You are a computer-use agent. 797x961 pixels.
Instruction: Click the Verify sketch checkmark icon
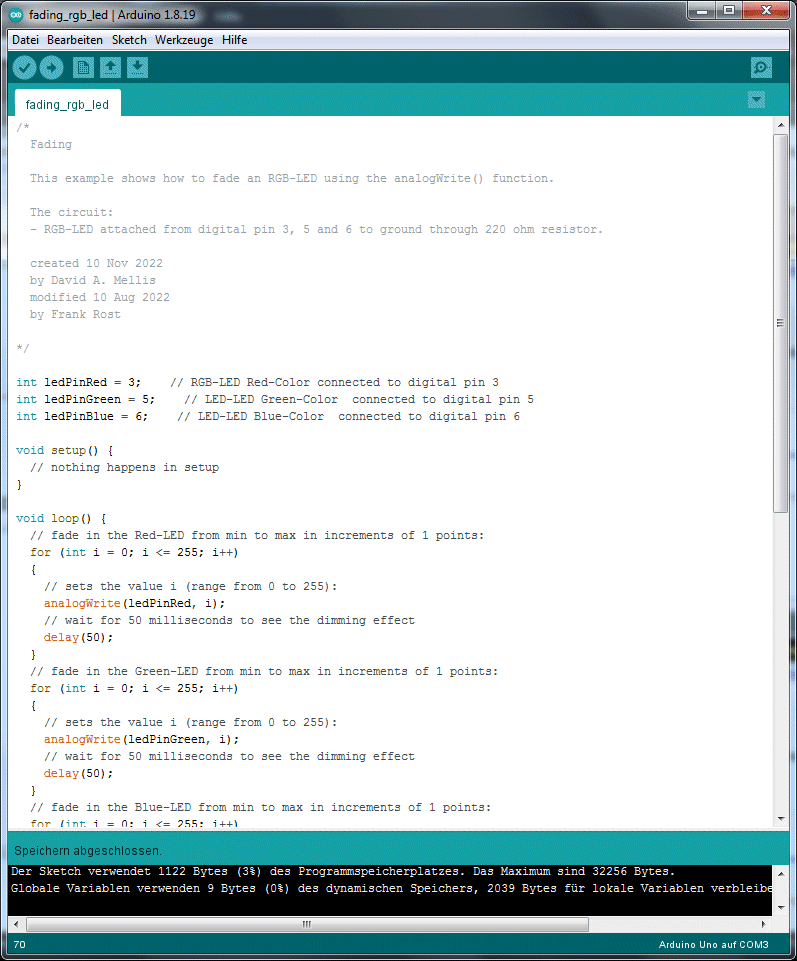click(25, 67)
